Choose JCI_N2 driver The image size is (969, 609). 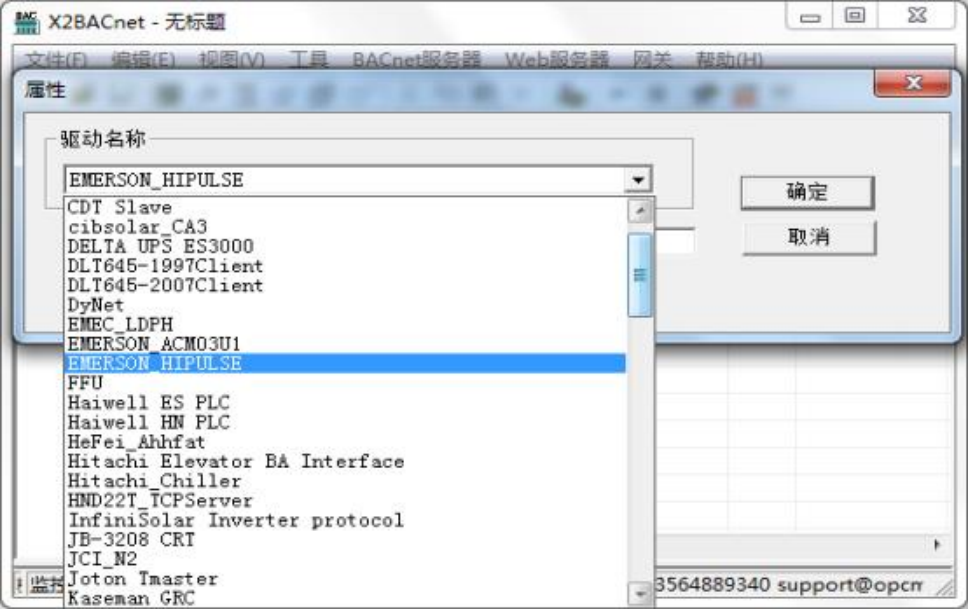click(x=345, y=560)
